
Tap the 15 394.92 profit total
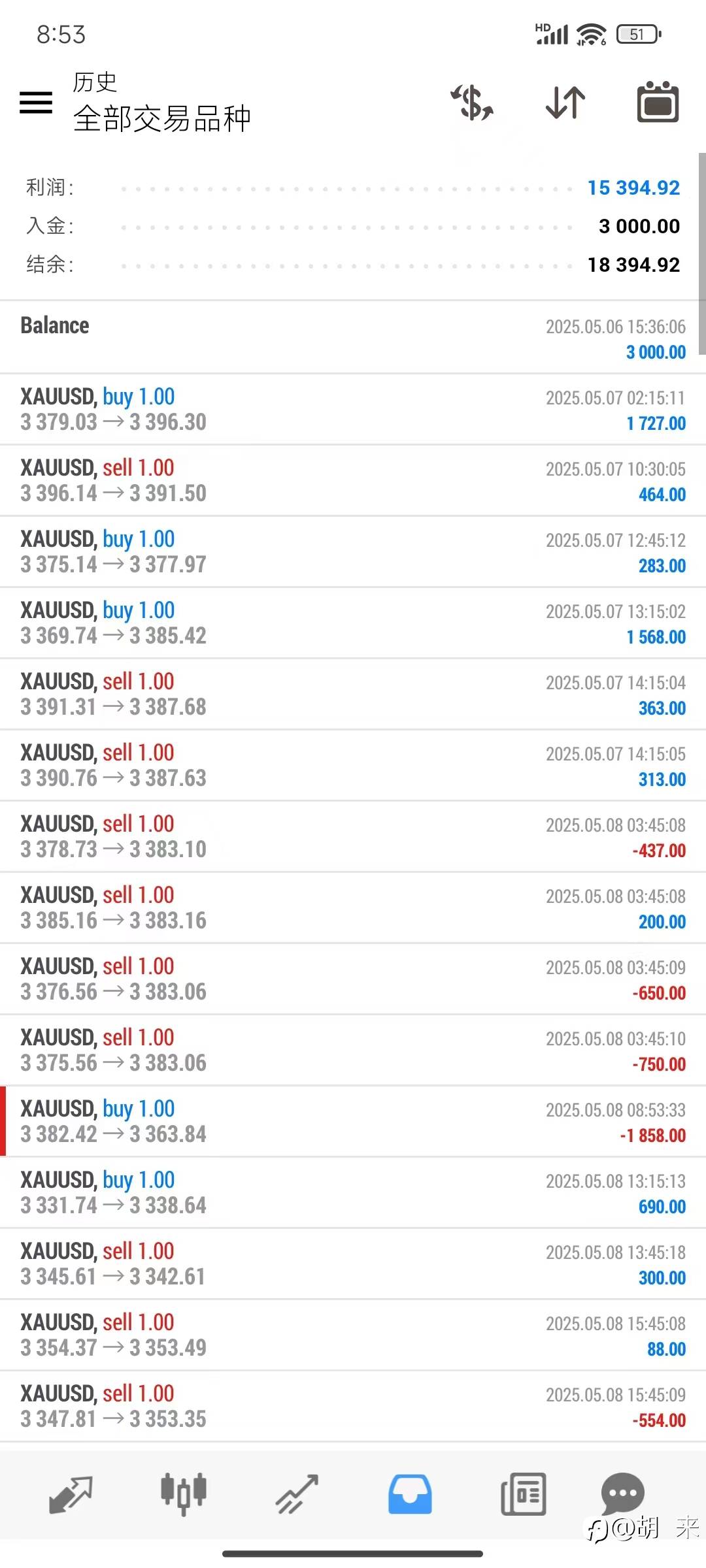coord(633,188)
